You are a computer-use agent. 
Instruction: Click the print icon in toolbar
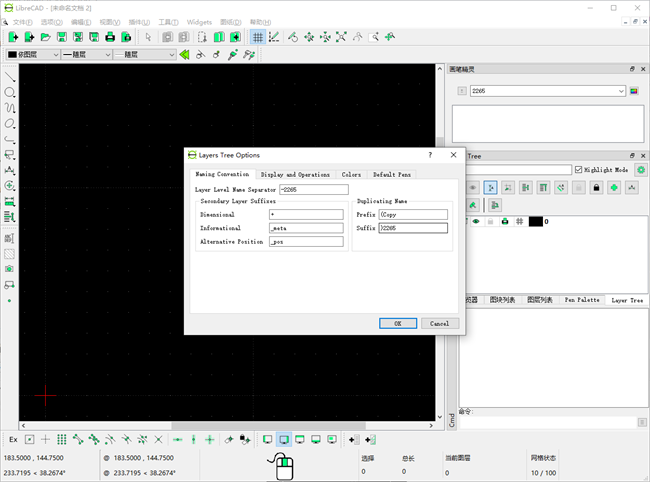coord(109,37)
